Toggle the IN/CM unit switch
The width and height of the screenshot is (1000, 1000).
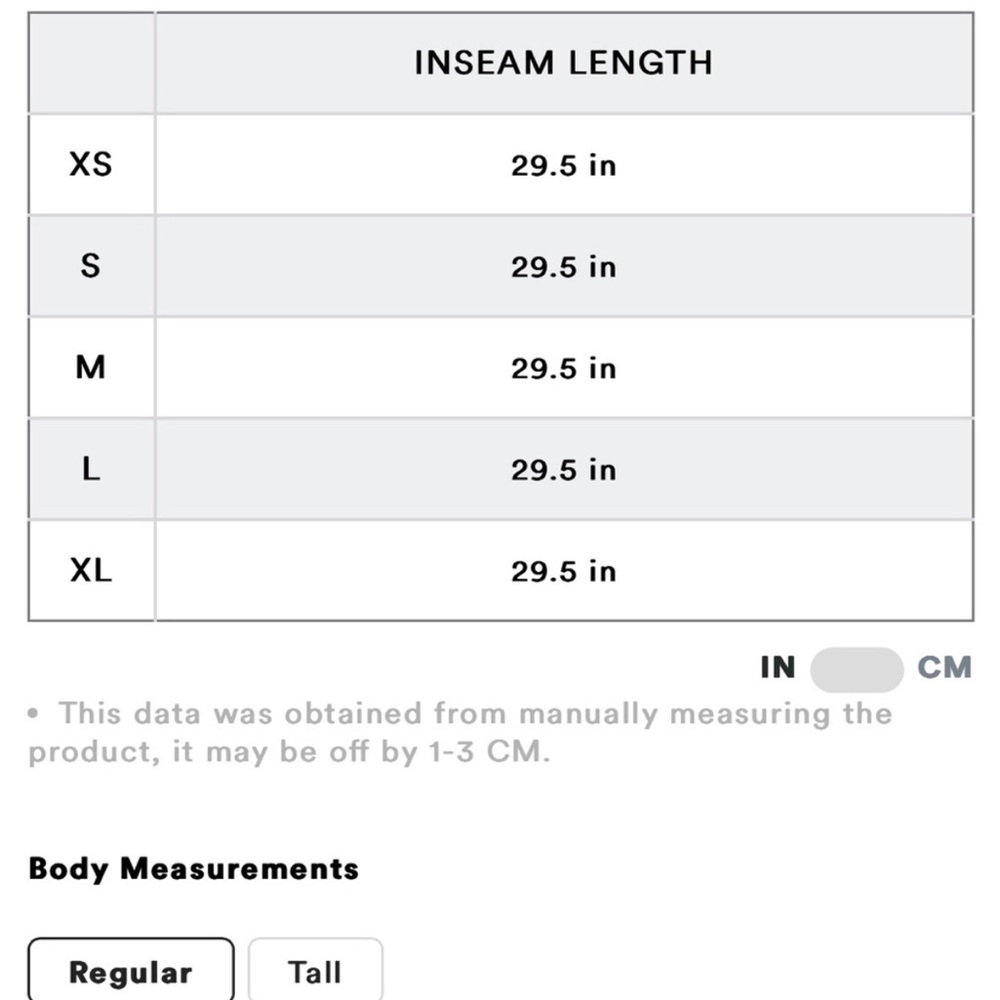(x=857, y=670)
